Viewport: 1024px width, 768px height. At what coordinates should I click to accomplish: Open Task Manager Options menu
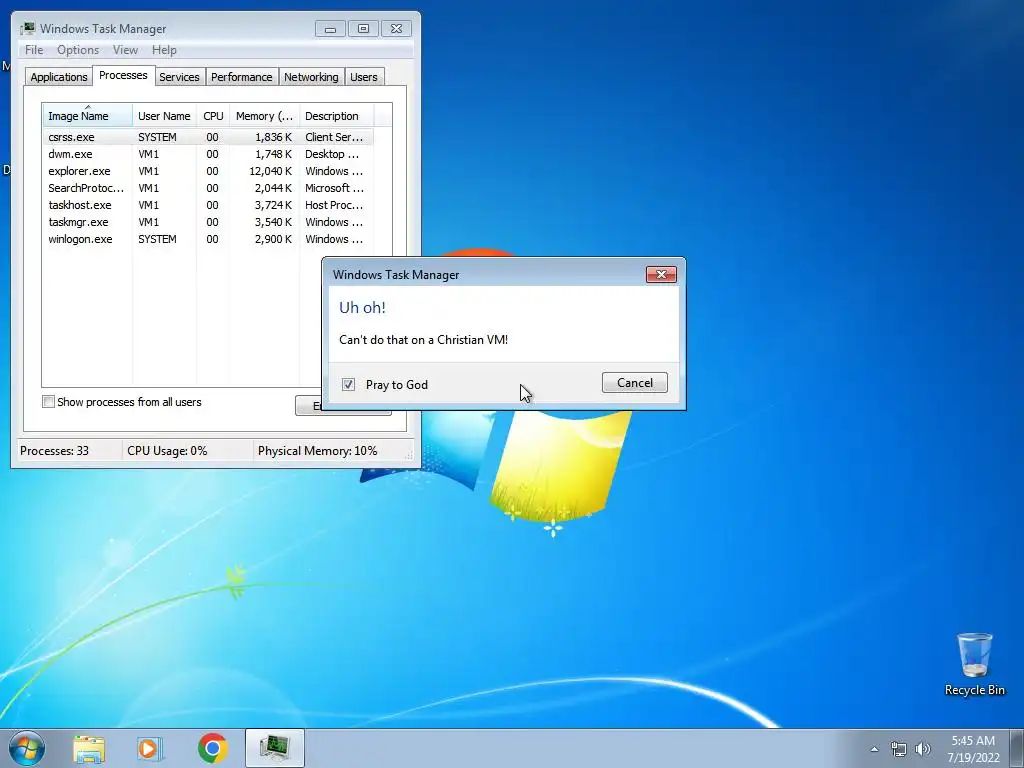pos(78,50)
